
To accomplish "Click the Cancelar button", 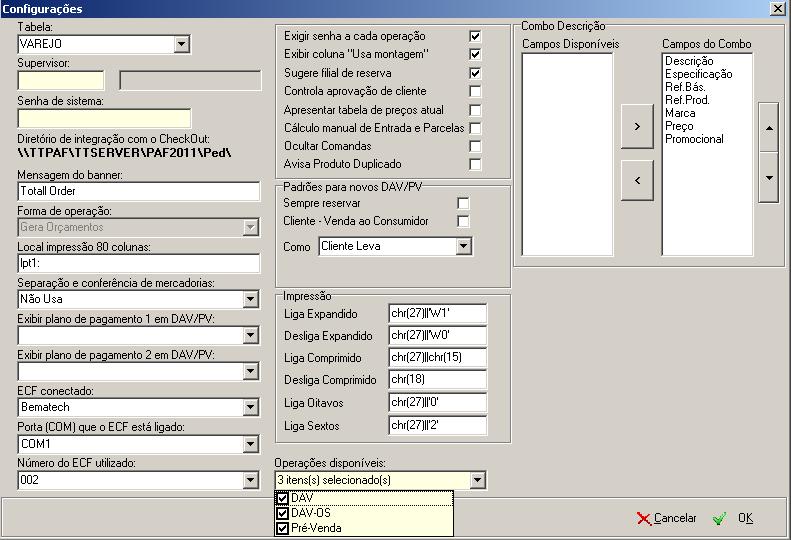I will [x=666, y=518].
